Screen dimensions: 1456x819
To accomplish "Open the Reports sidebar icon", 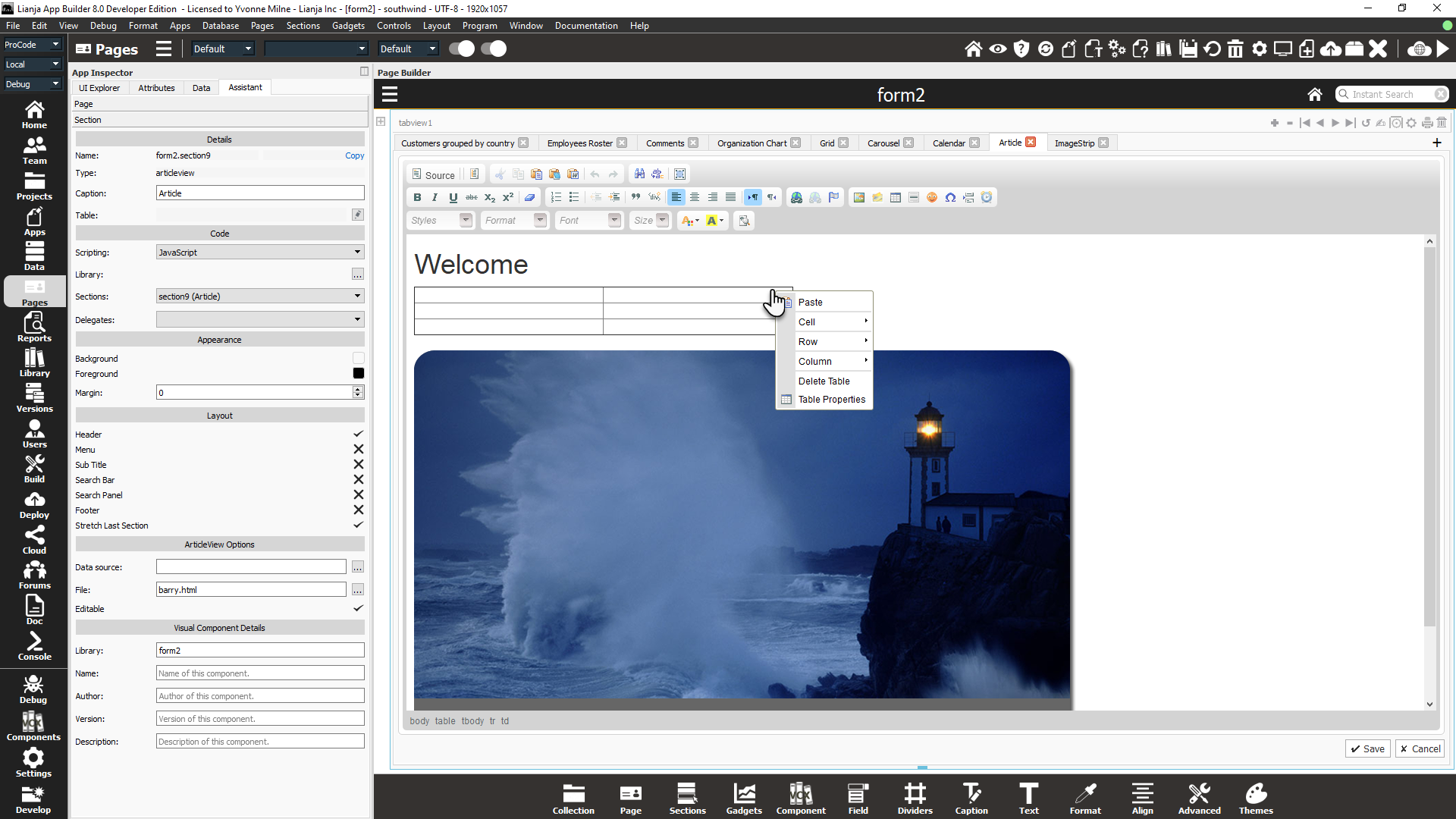I will (x=34, y=328).
